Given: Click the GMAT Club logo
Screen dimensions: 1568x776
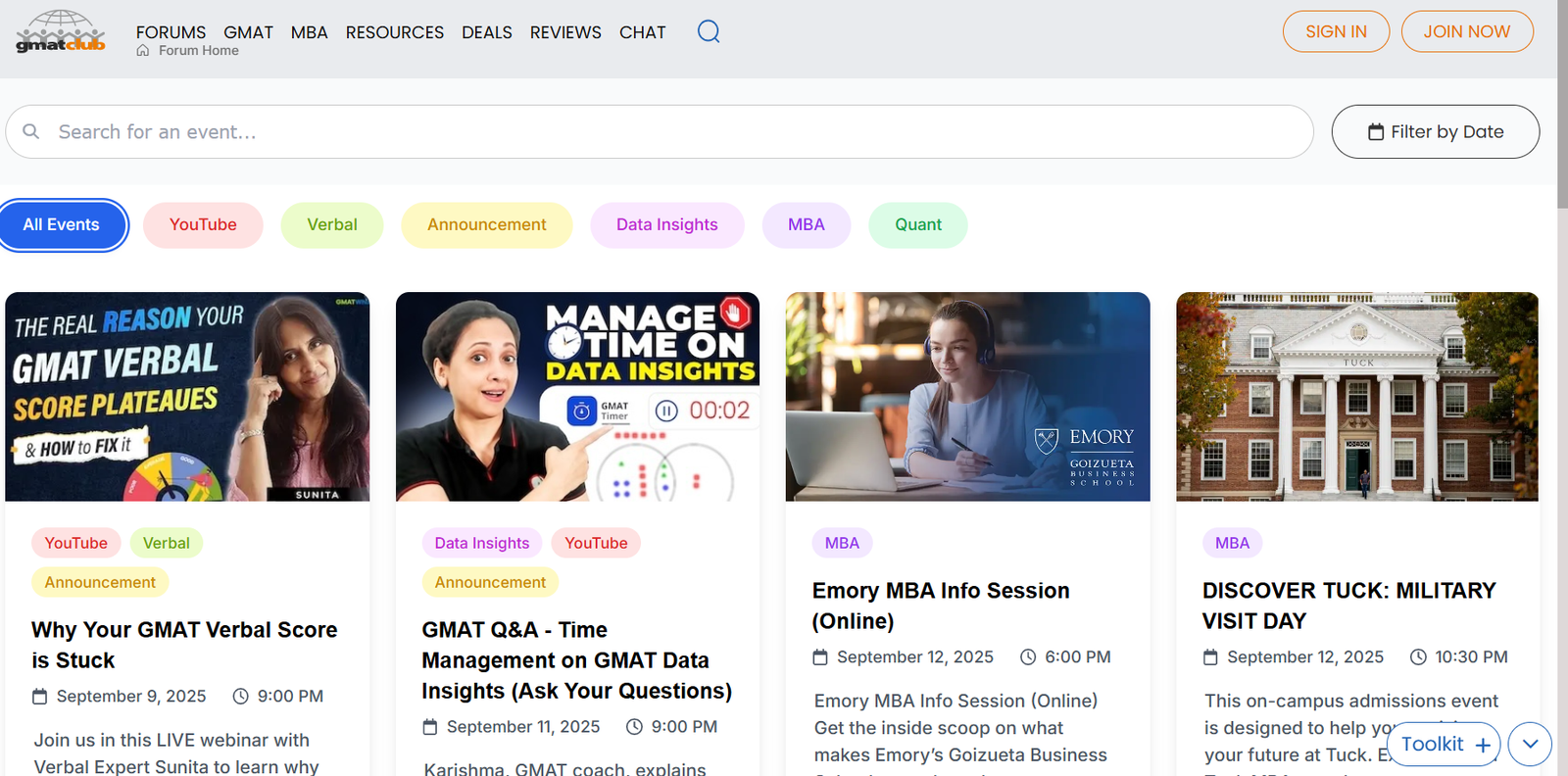Looking at the screenshot, I should pyautogui.click(x=61, y=32).
